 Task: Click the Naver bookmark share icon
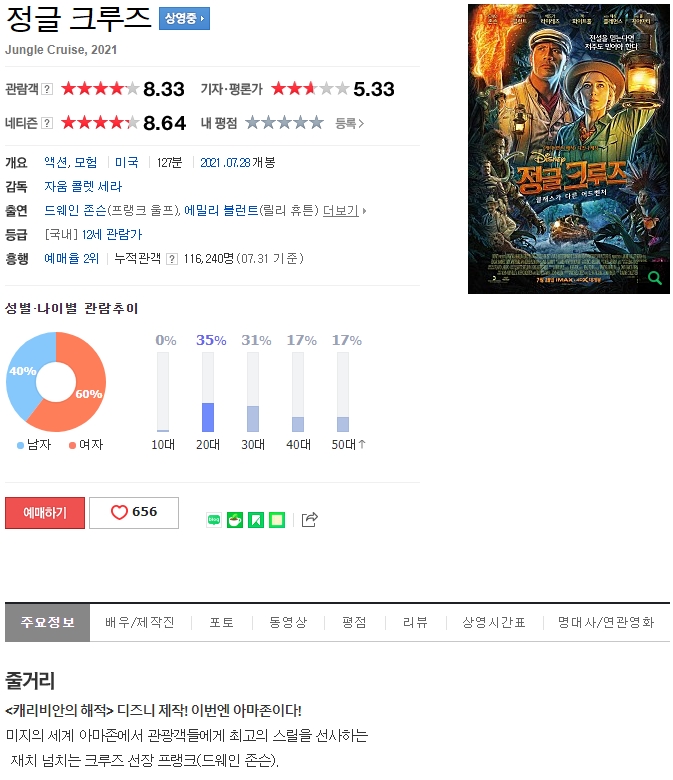(256, 520)
